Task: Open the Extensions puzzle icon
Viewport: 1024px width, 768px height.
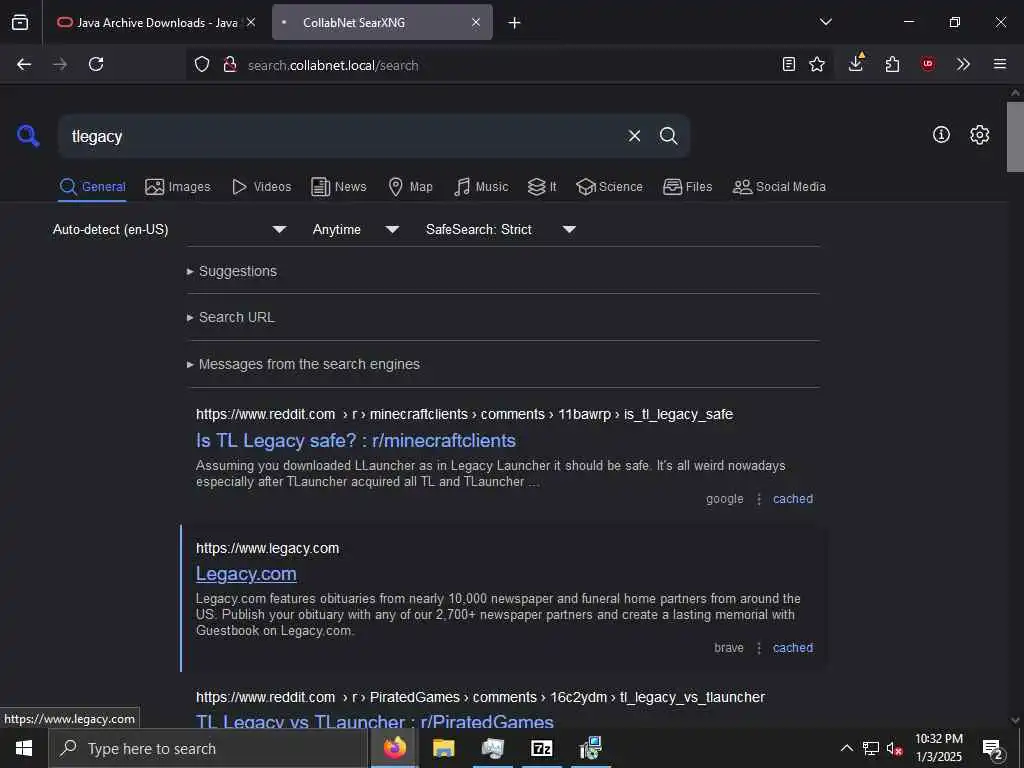Action: click(892, 64)
